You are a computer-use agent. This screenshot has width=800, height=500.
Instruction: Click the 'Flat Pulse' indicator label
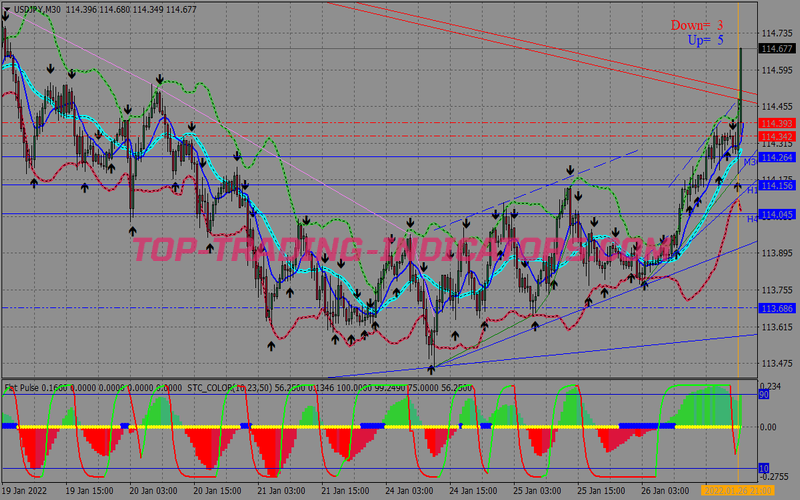click(x=21, y=388)
